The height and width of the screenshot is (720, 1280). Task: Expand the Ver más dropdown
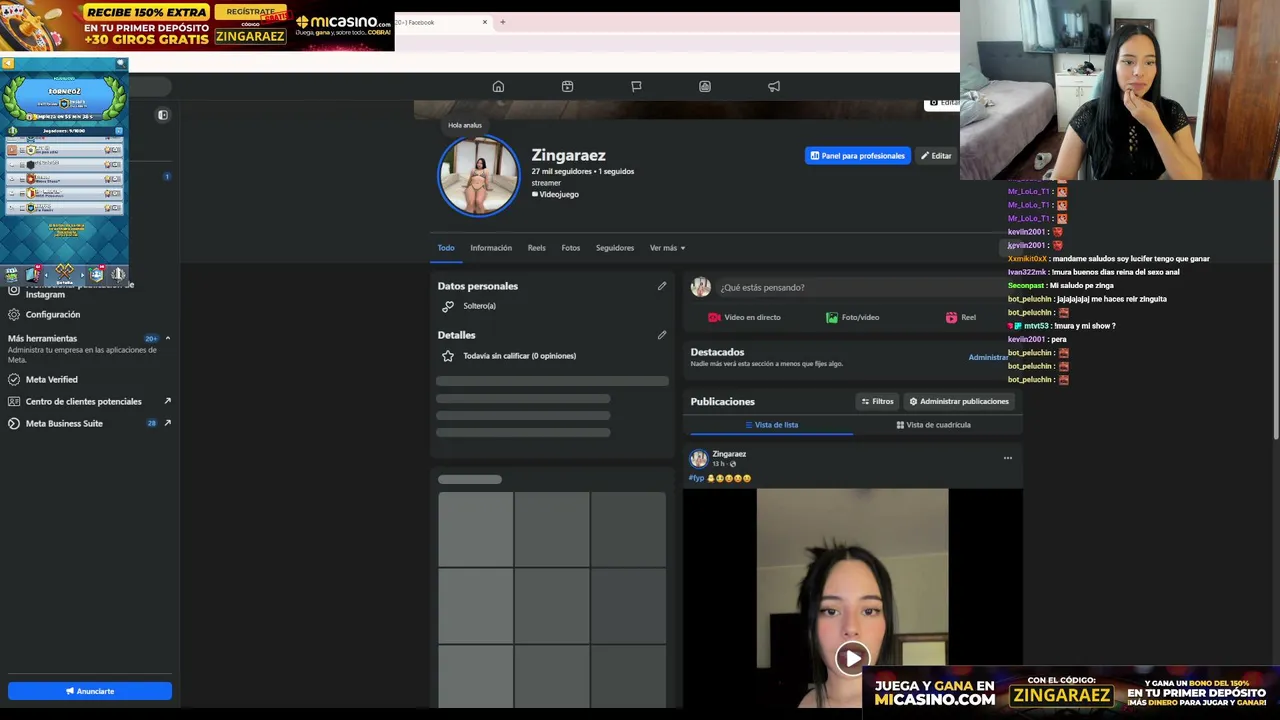click(667, 248)
